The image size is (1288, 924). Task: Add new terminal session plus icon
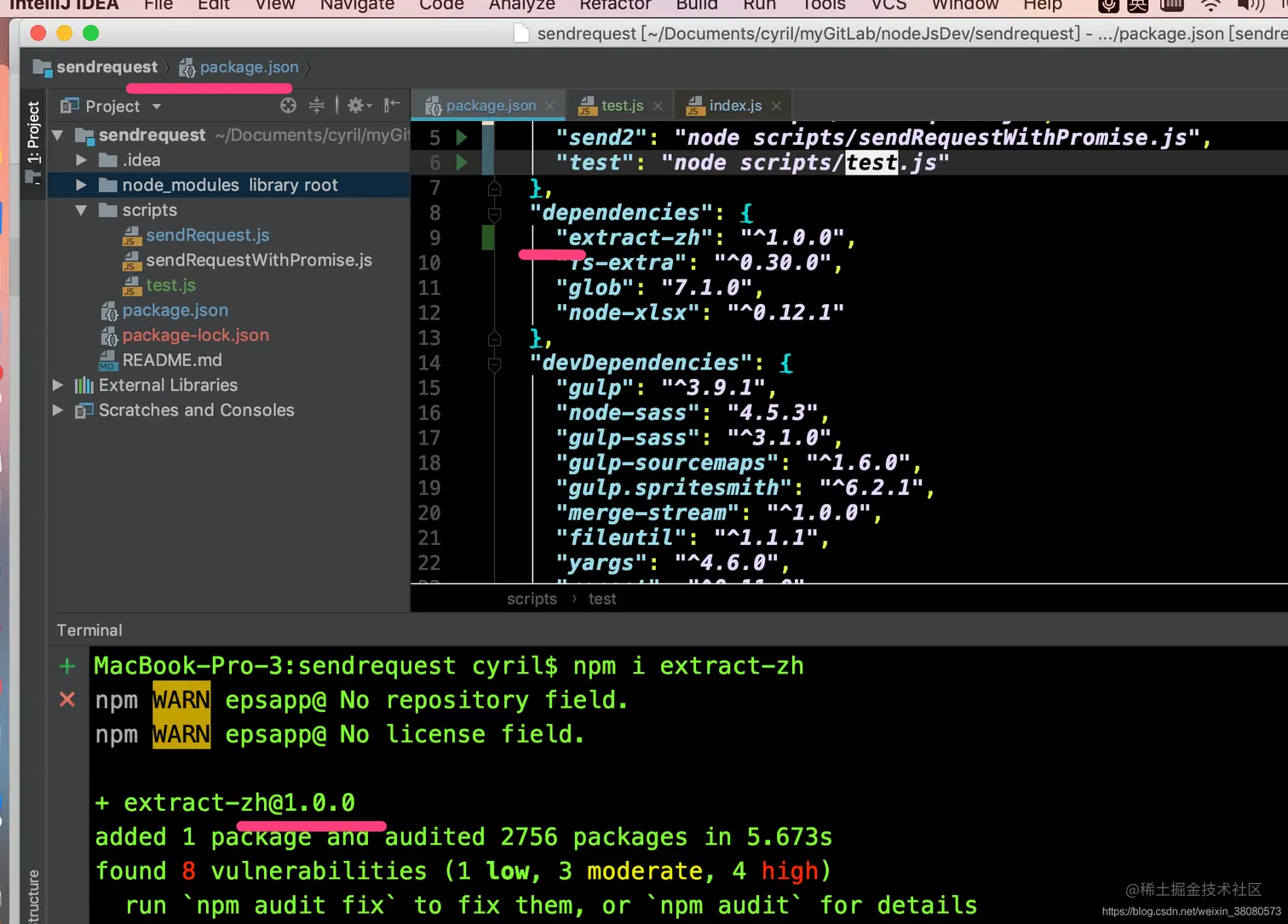[67, 666]
